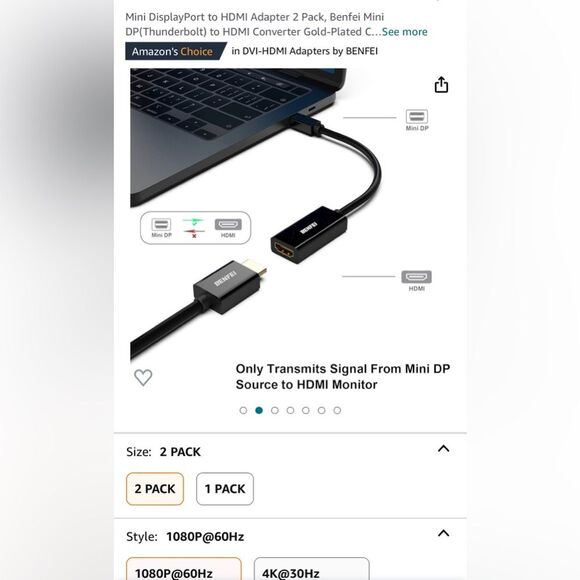Viewport: 580px width, 580px height.
Task: Choose the 1080P@60Hz style option
Action: tap(184, 569)
